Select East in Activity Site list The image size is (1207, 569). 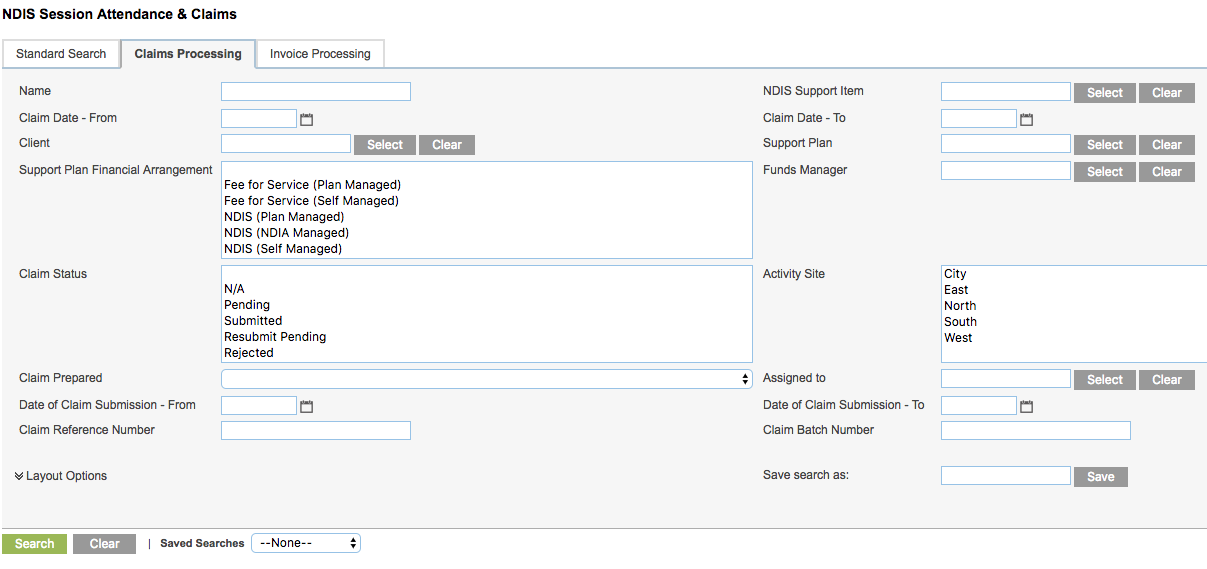tap(1075, 290)
